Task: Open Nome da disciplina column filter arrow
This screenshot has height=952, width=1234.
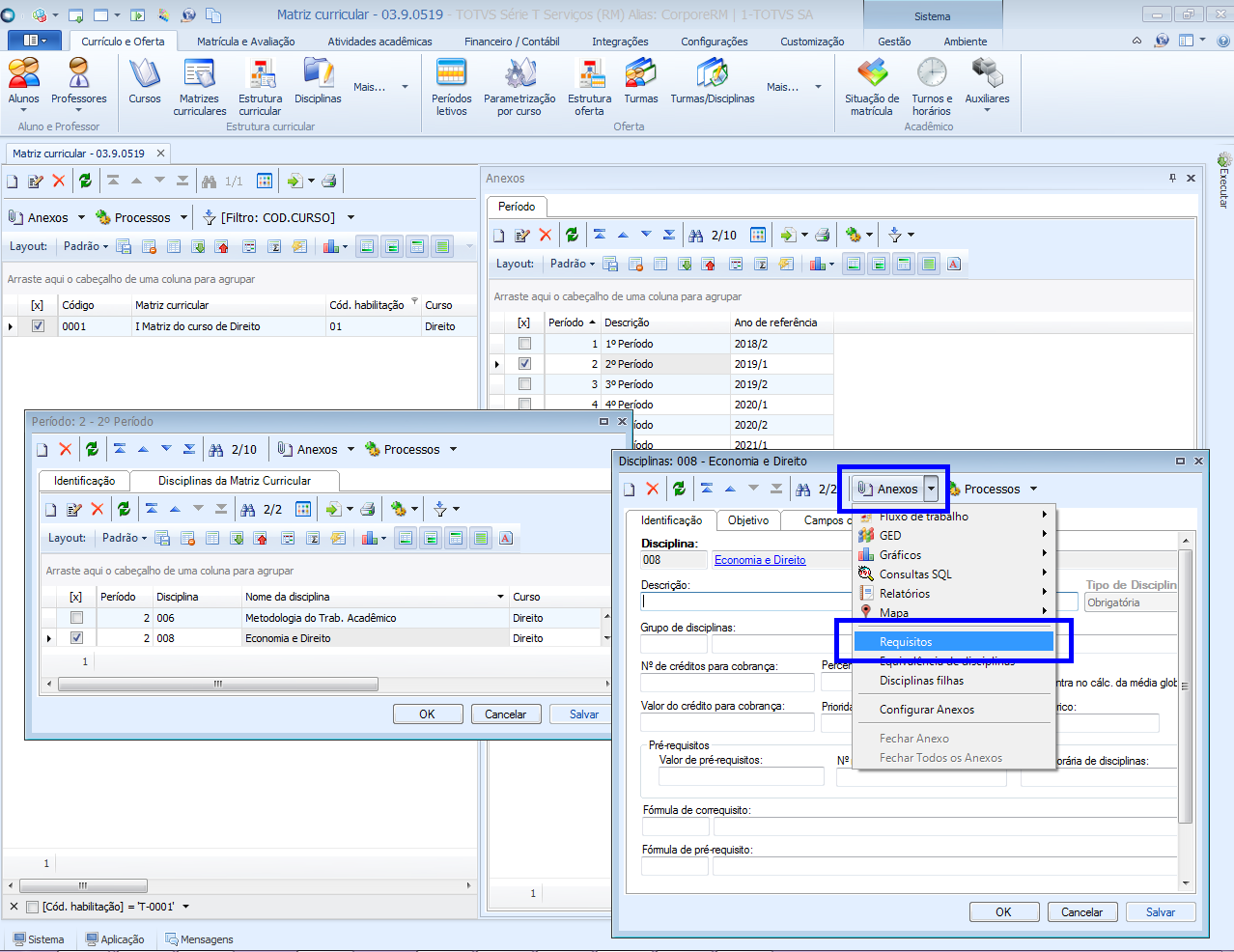Action: pyautogui.click(x=500, y=597)
